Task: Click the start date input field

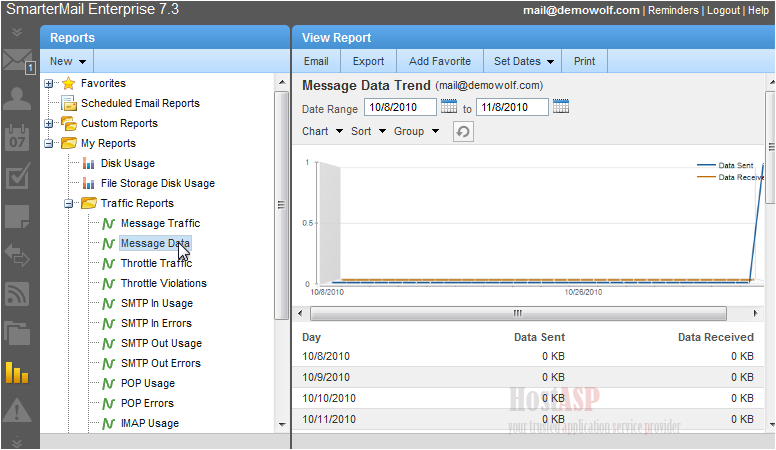Action: pos(400,107)
